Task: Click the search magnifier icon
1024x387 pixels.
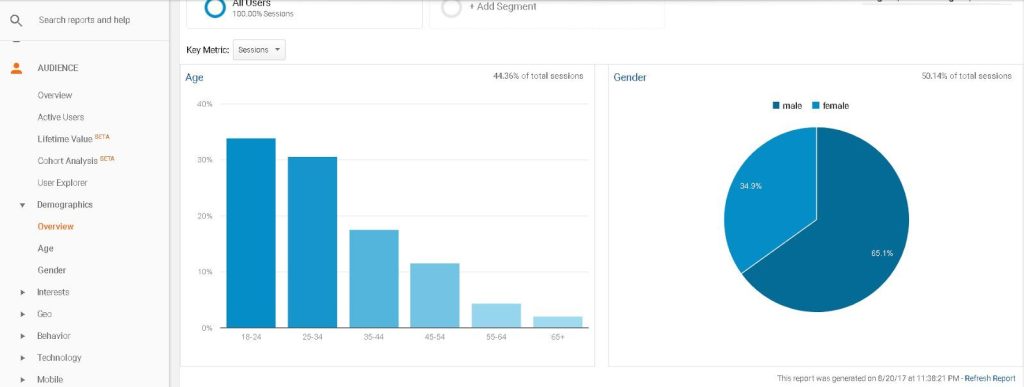Action: pos(16,20)
